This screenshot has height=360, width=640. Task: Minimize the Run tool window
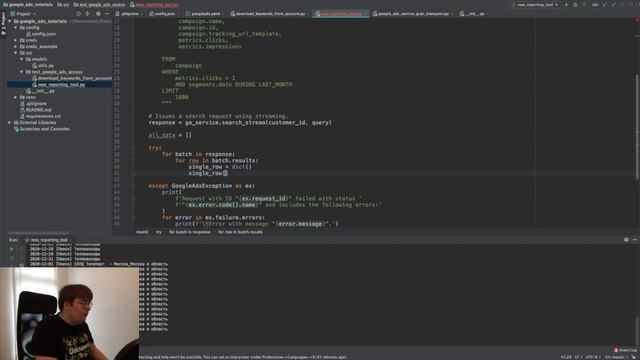pyautogui.click(x=635, y=240)
